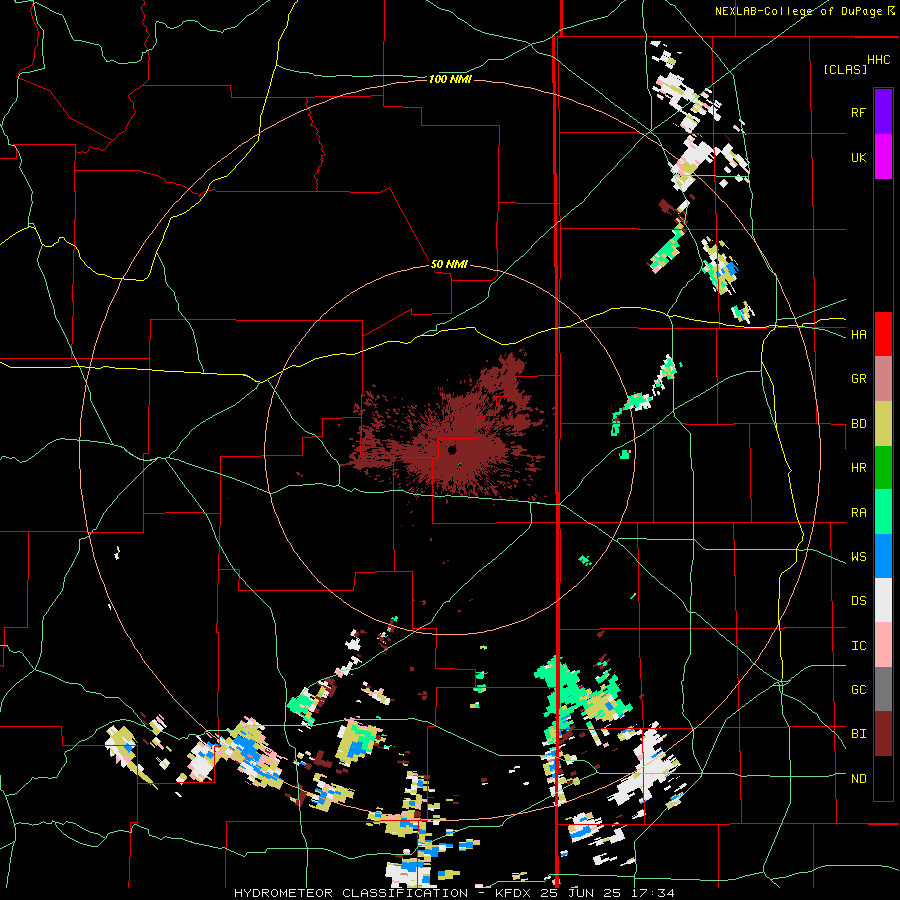This screenshot has height=900, width=900.
Task: Click the BD olive-yellow legend swatch
Action: [x=883, y=423]
